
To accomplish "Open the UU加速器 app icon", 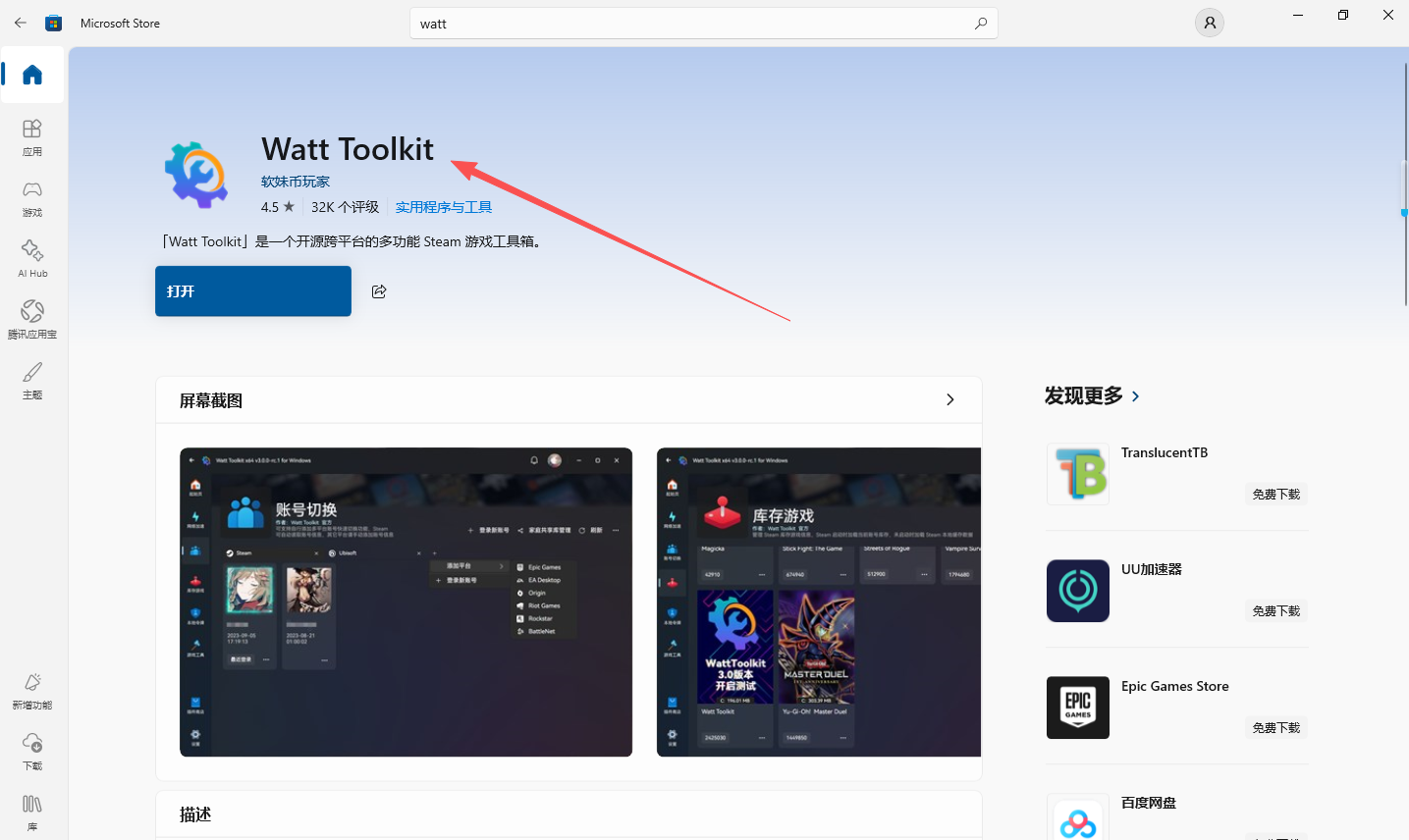I will click(1078, 591).
